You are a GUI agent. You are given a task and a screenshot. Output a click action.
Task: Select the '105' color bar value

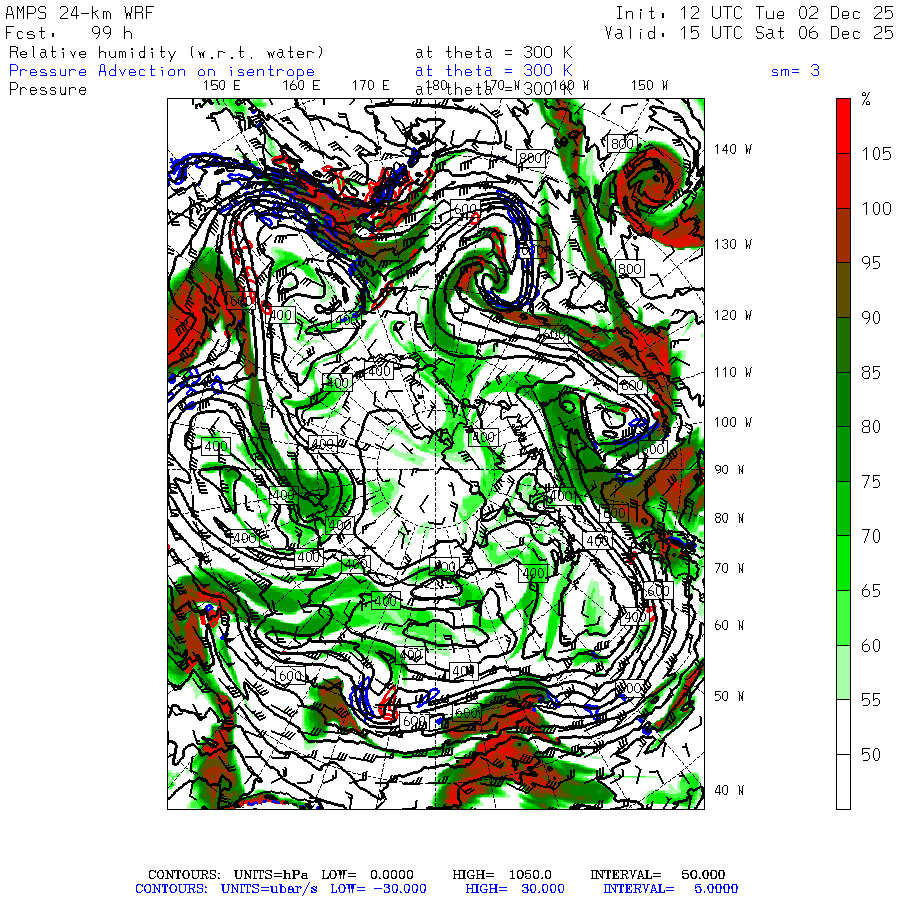click(x=876, y=154)
